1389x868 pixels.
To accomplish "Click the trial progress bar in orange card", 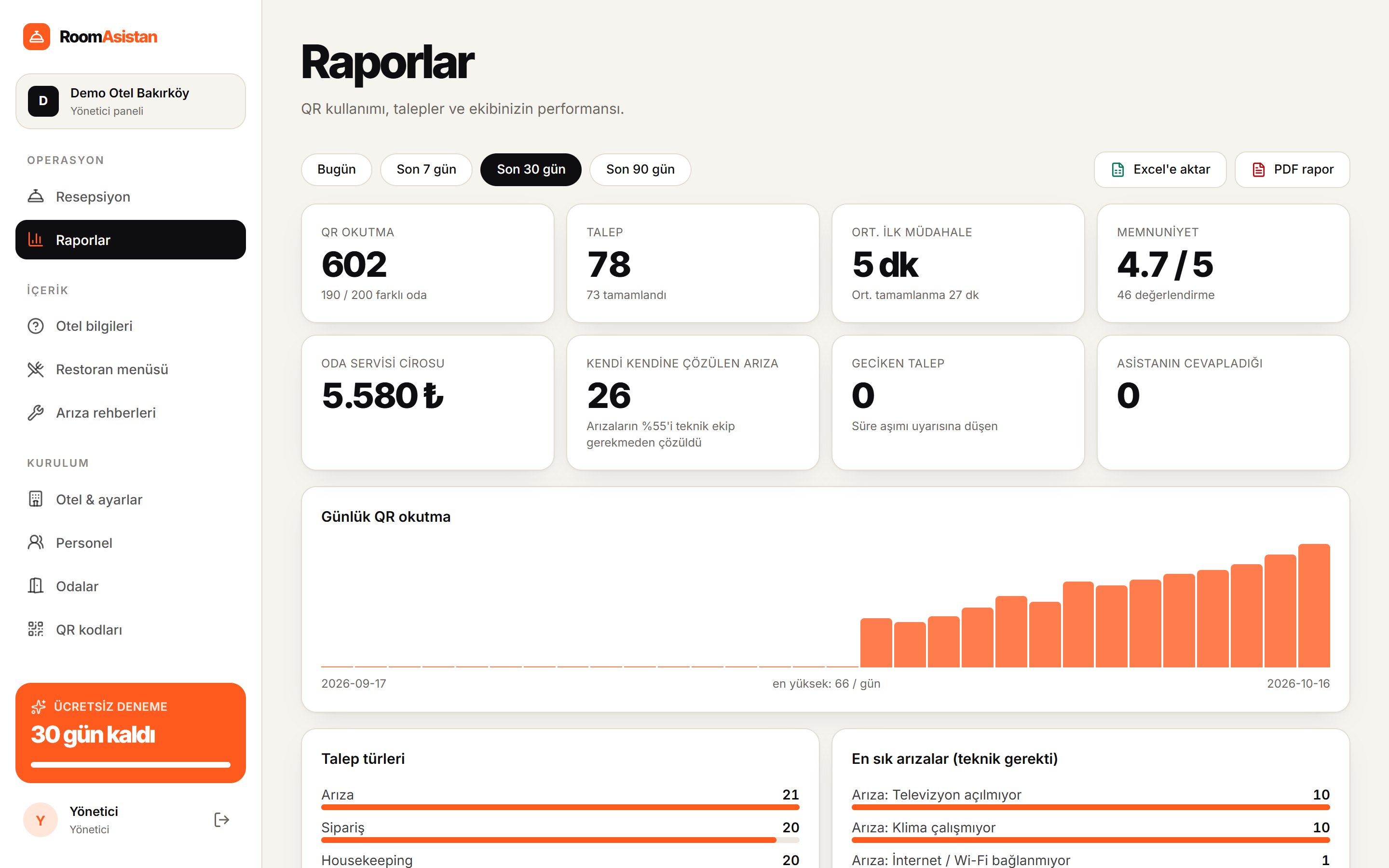I will [x=131, y=765].
